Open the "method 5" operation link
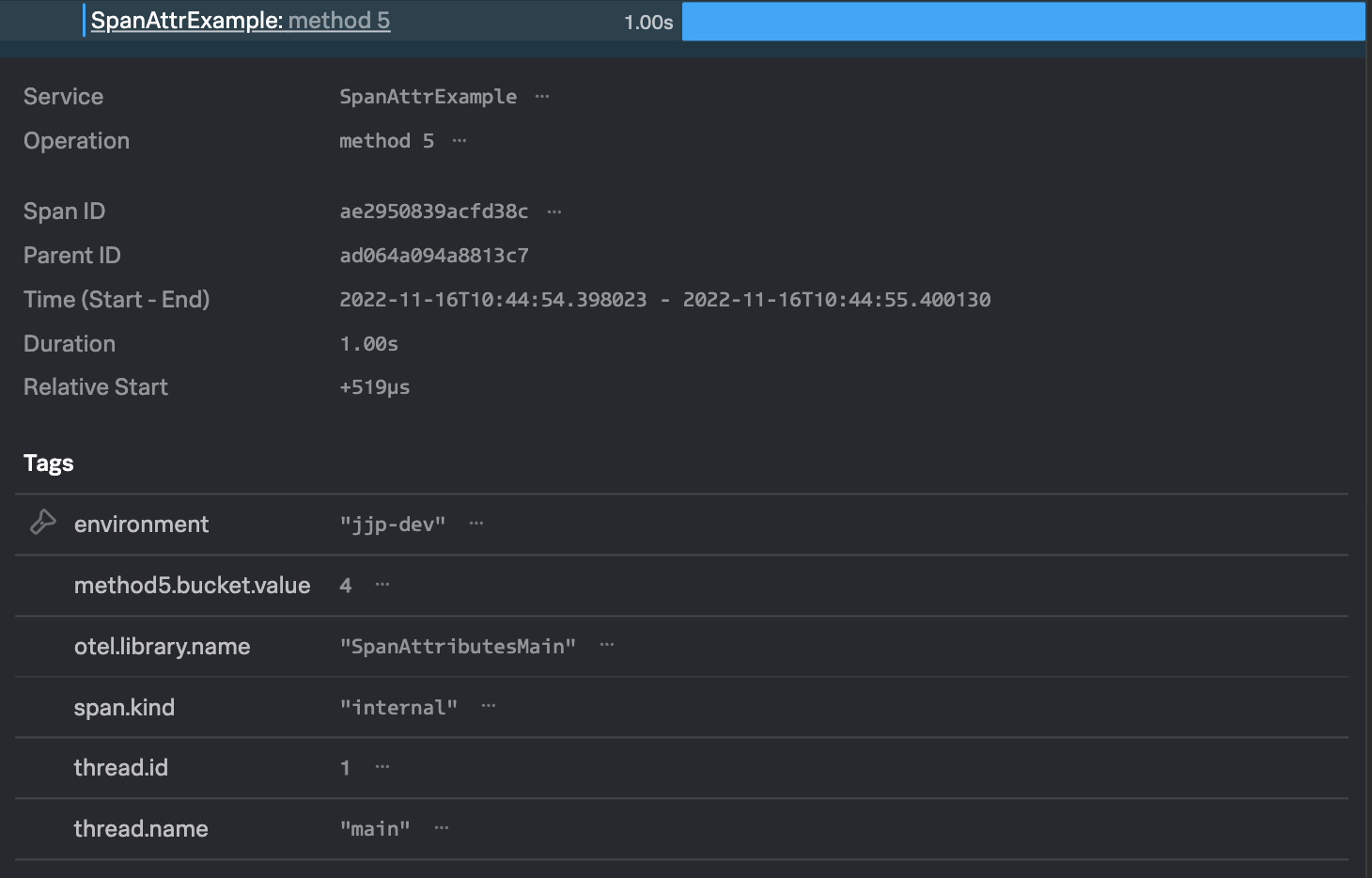Viewport: 1372px width, 878px height. point(339,21)
